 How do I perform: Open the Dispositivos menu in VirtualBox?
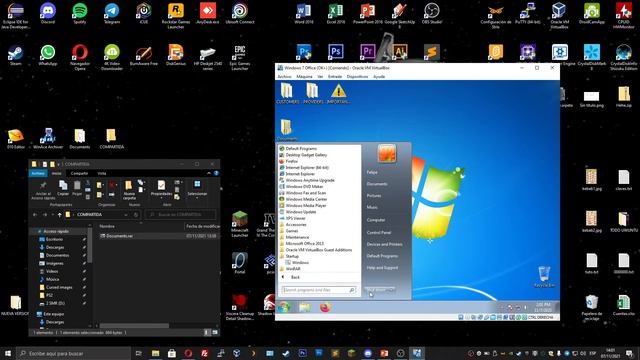(x=357, y=77)
